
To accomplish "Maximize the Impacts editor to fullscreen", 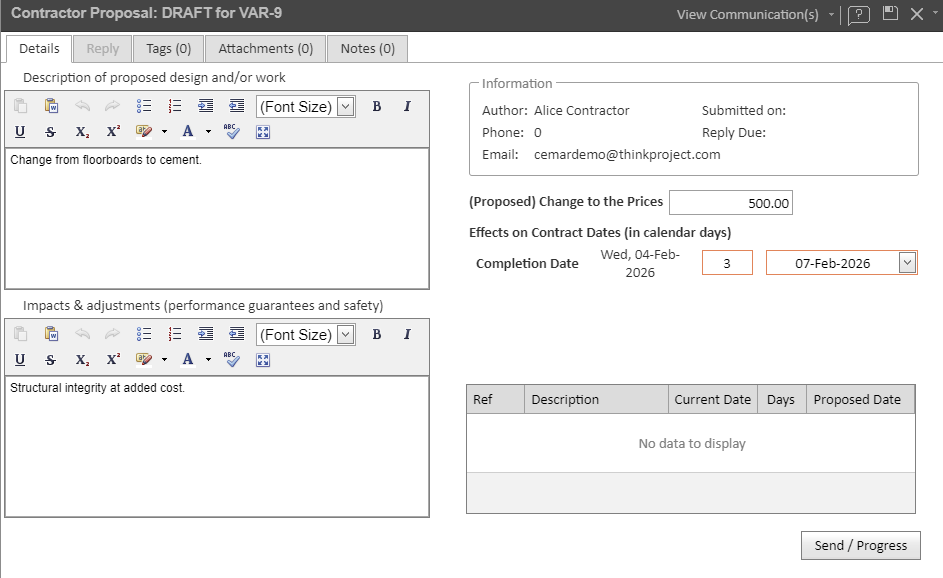I will [x=263, y=360].
